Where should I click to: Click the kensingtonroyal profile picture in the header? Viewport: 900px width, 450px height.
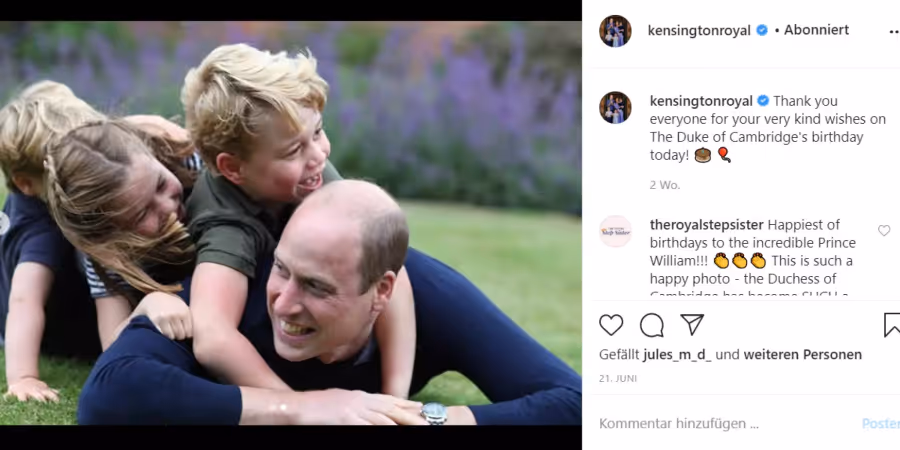pyautogui.click(x=615, y=31)
